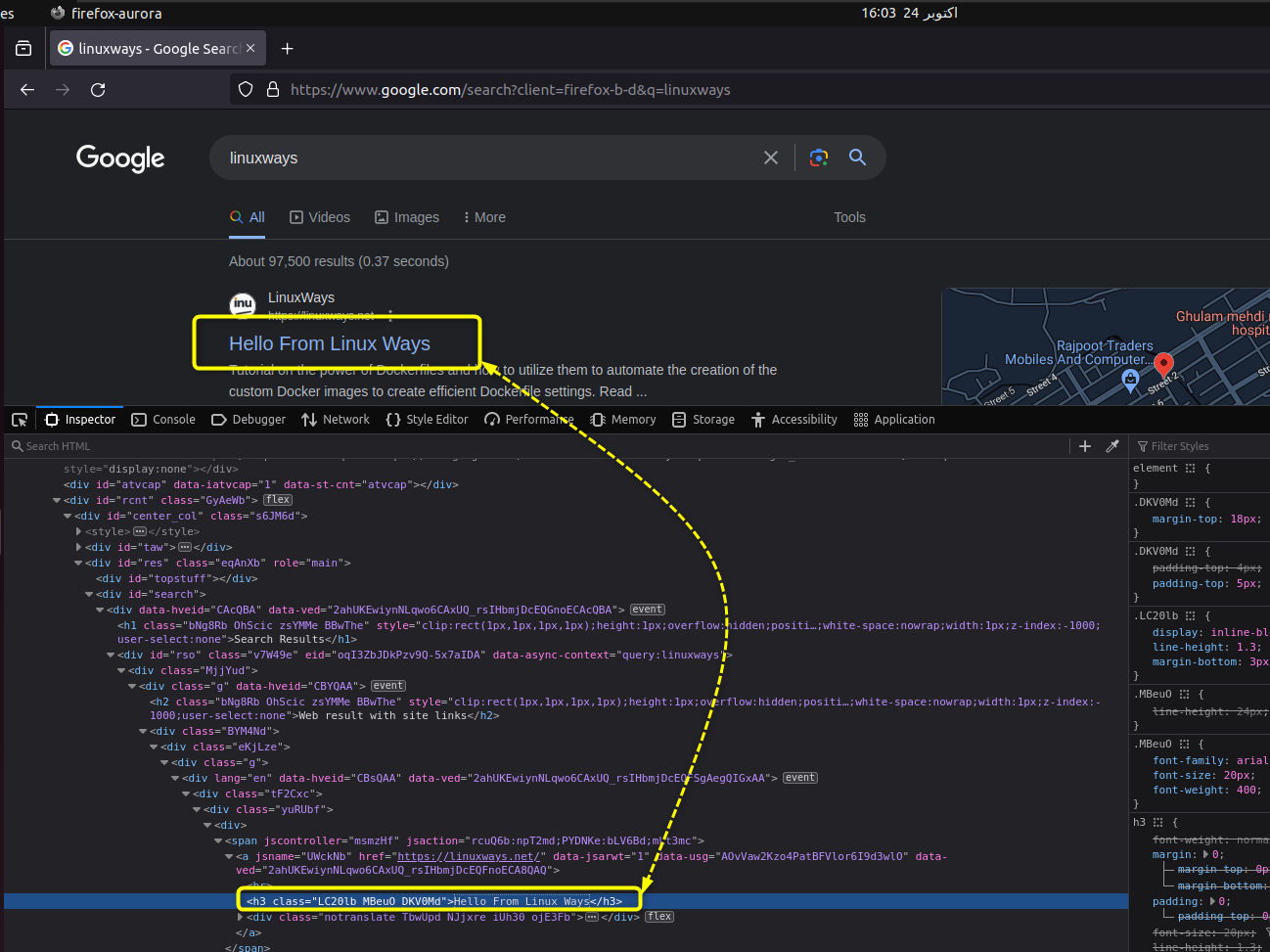Open the tracking protection shield icon

pos(246,89)
